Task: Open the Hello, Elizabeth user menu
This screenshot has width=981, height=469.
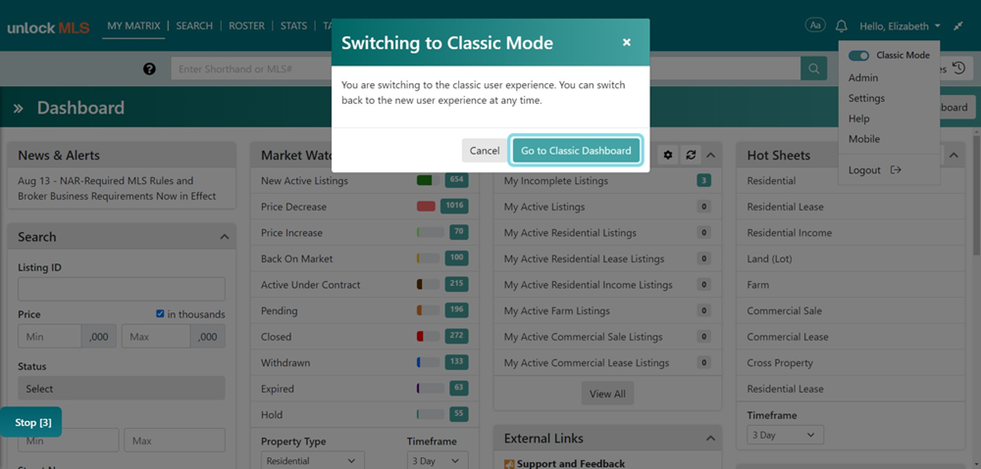Action: point(900,26)
